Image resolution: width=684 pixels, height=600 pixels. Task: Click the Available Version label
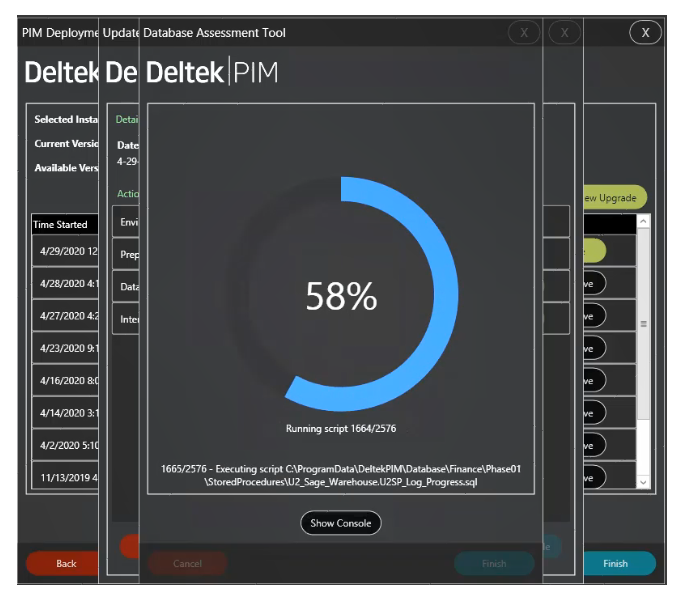tap(66, 168)
